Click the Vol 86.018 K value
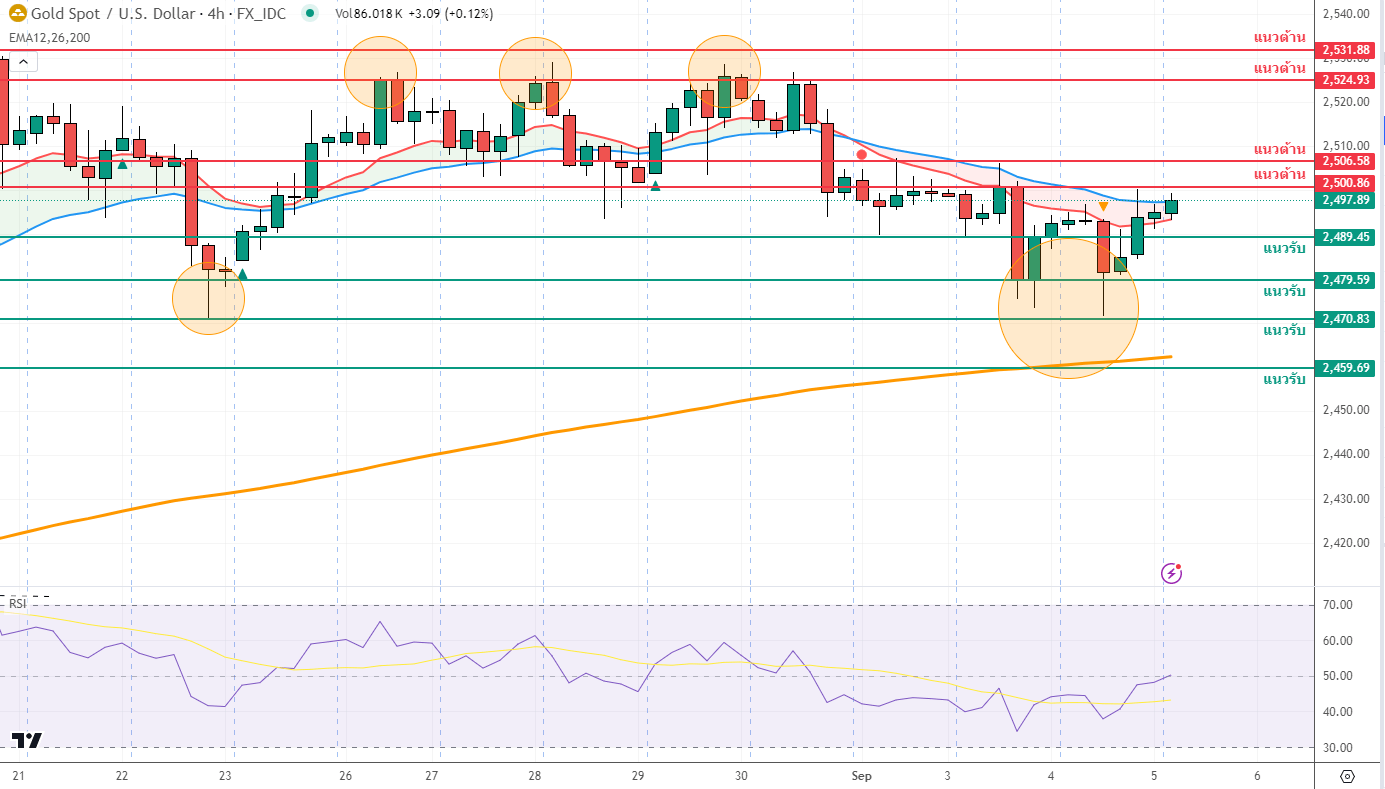 tap(369, 14)
